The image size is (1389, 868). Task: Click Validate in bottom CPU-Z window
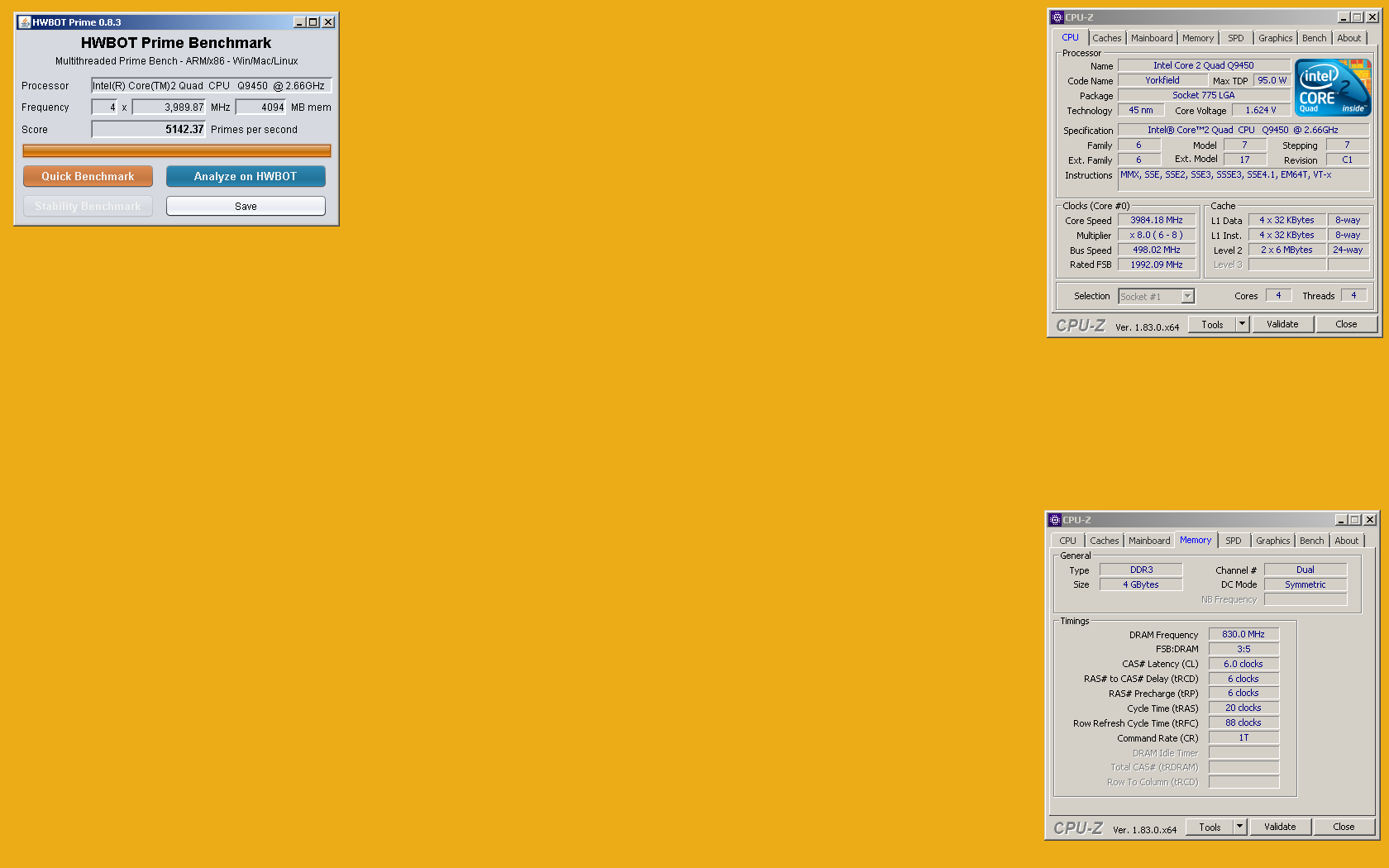(x=1280, y=827)
